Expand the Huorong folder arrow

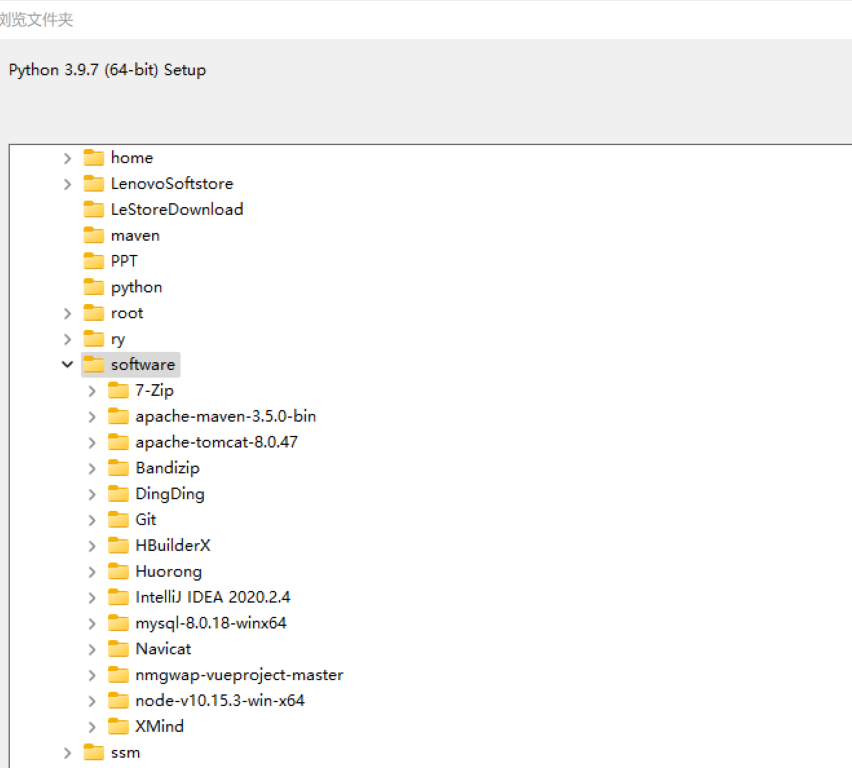click(92, 572)
